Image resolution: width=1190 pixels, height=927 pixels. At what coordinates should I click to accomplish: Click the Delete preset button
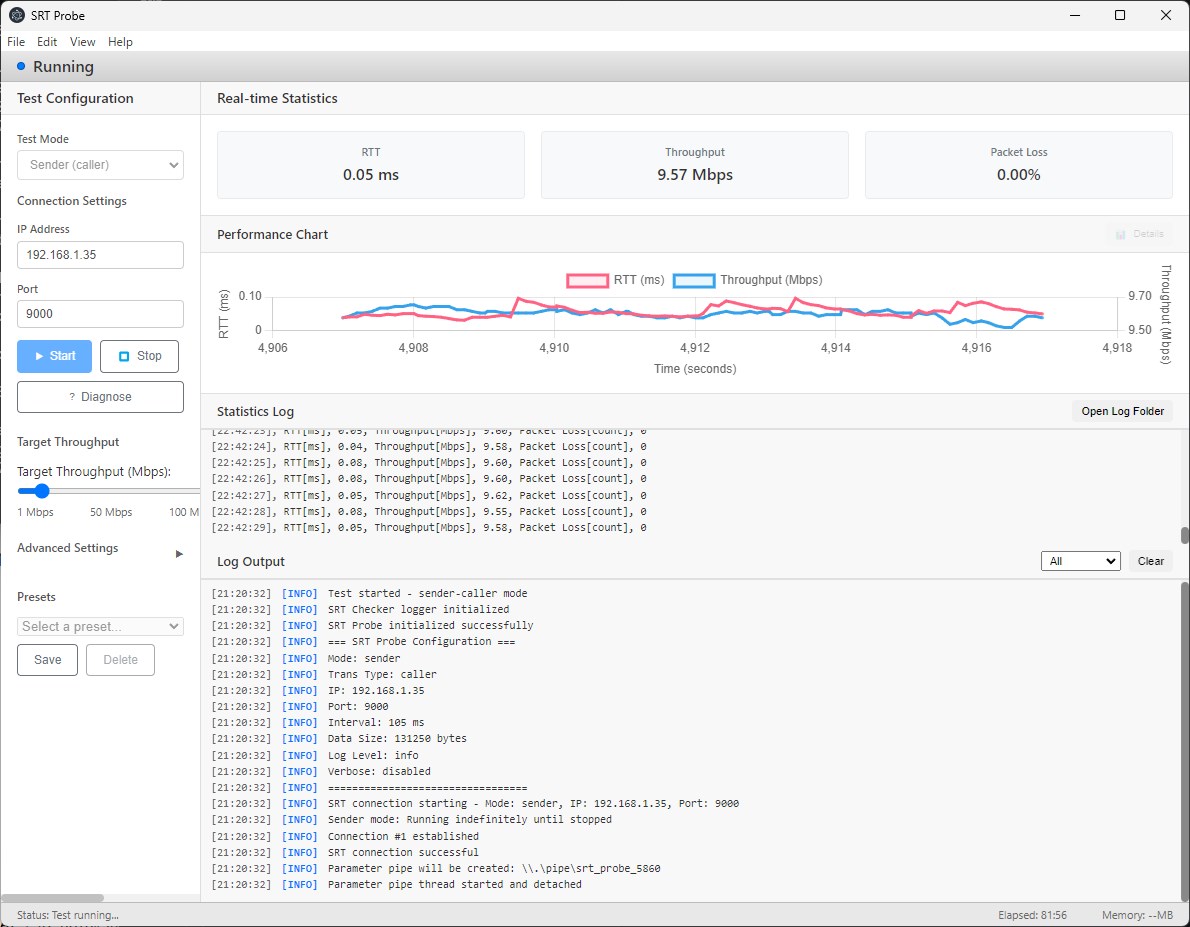[x=121, y=660]
